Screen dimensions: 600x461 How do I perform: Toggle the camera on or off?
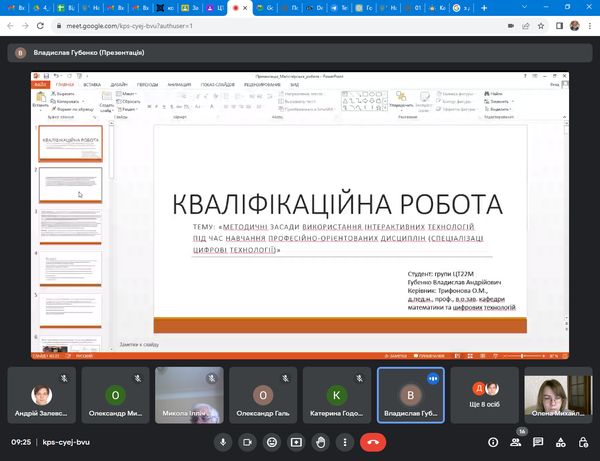247,441
